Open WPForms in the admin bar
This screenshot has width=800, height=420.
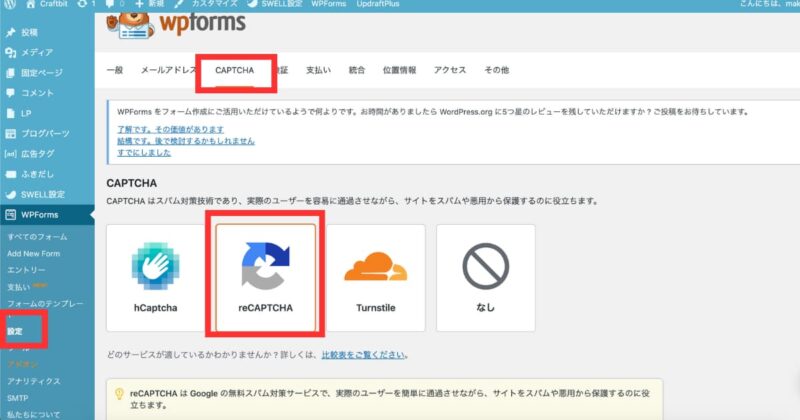(329, 4)
